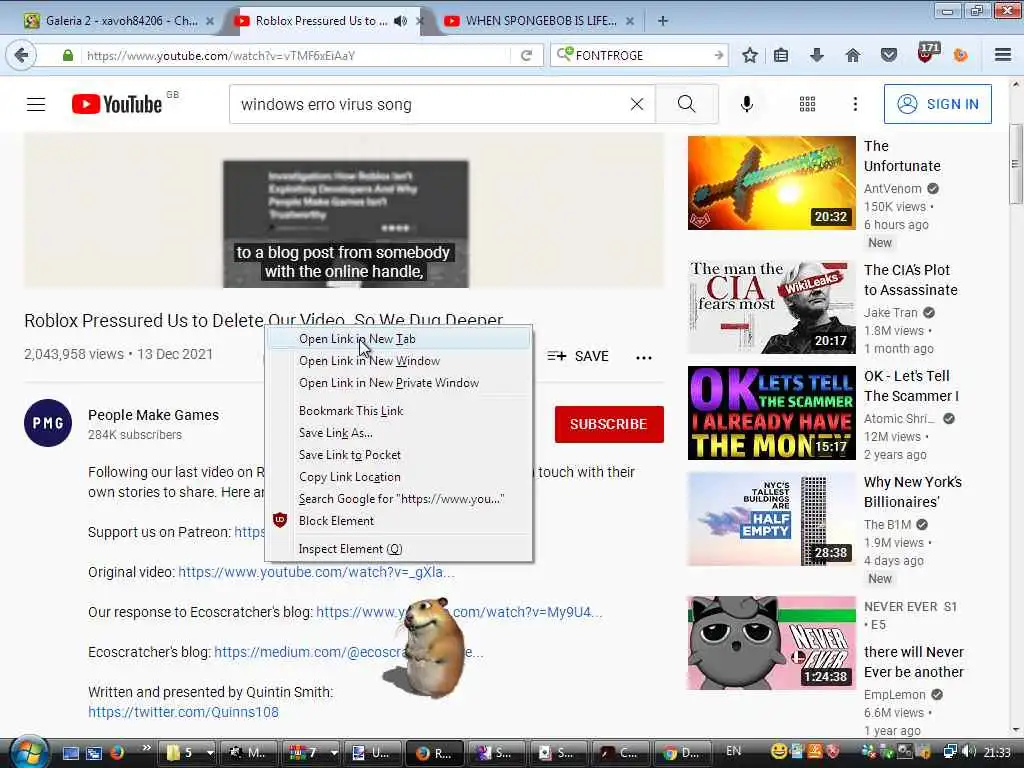Open the scammer money video thumbnail
Image resolution: width=1024 pixels, height=768 pixels.
click(x=771, y=413)
